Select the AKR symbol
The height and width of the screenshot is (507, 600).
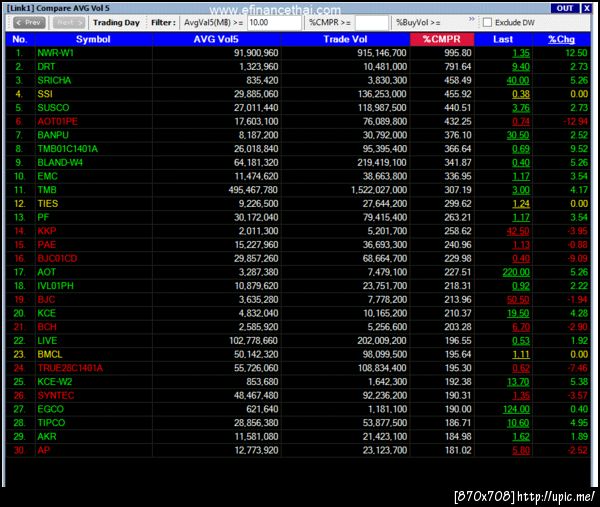pyautogui.click(x=47, y=437)
